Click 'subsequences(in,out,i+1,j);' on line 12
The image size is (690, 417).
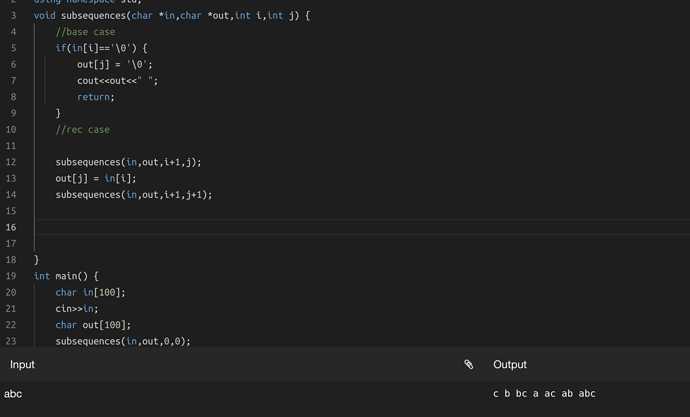(128, 162)
